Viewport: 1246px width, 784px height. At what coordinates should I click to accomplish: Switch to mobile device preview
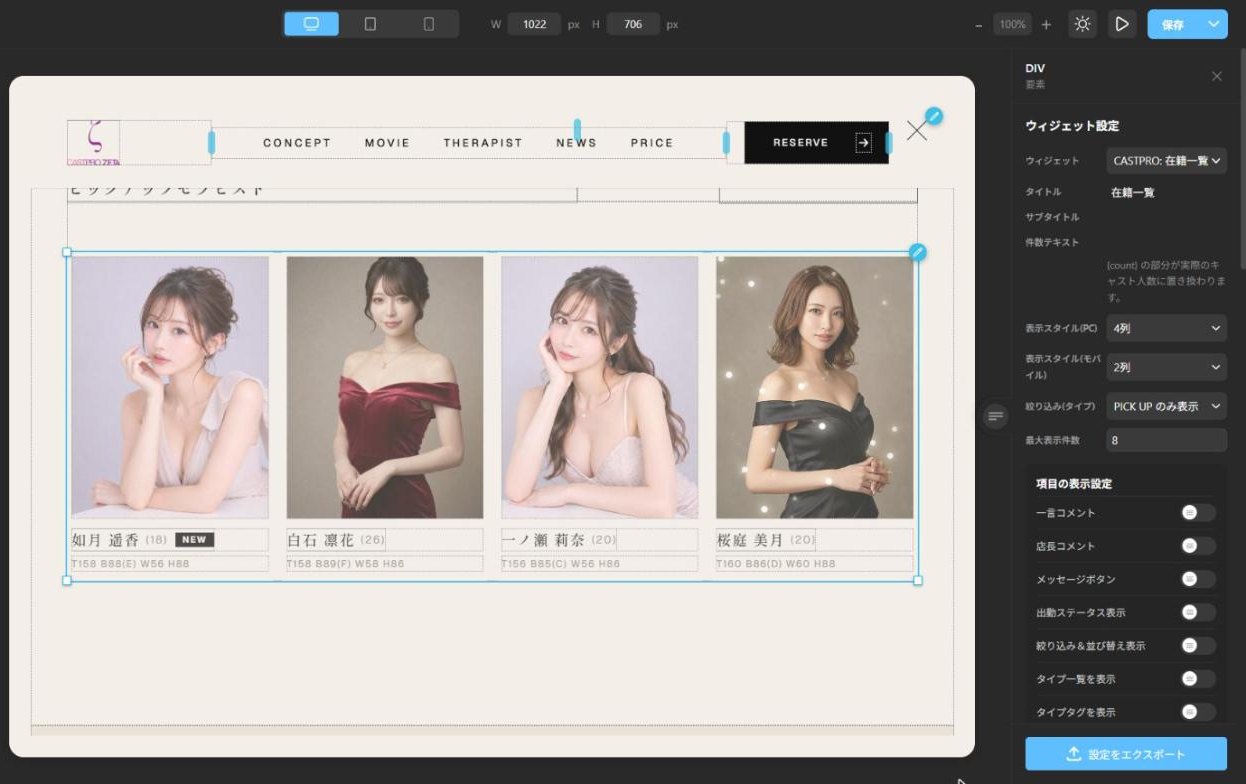[x=429, y=24]
